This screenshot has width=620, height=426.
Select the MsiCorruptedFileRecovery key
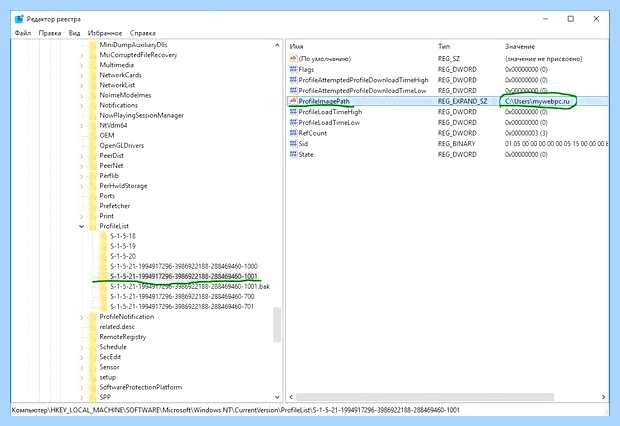click(x=138, y=55)
